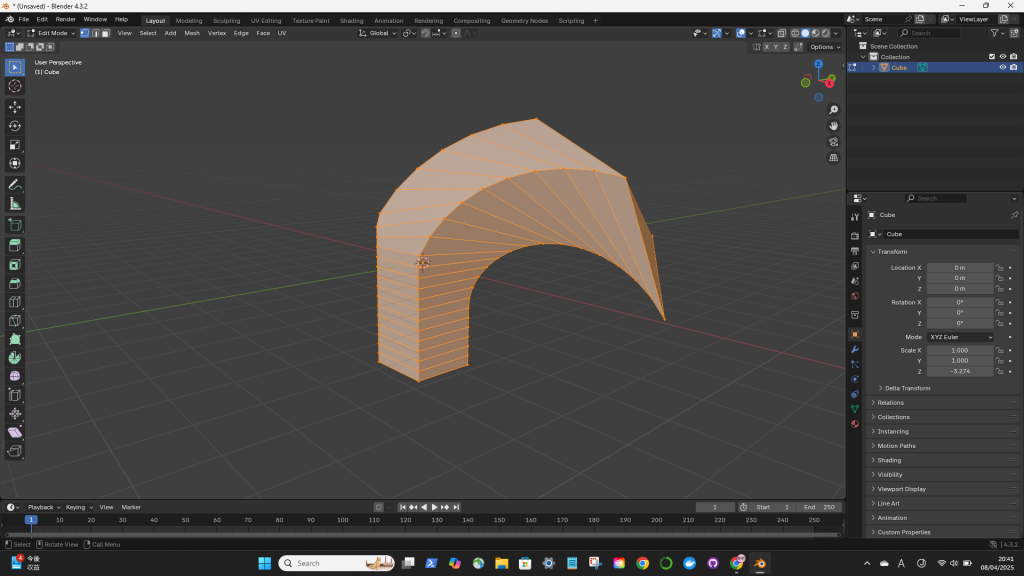Open the Edit Mode dropdown

pyautogui.click(x=50, y=33)
